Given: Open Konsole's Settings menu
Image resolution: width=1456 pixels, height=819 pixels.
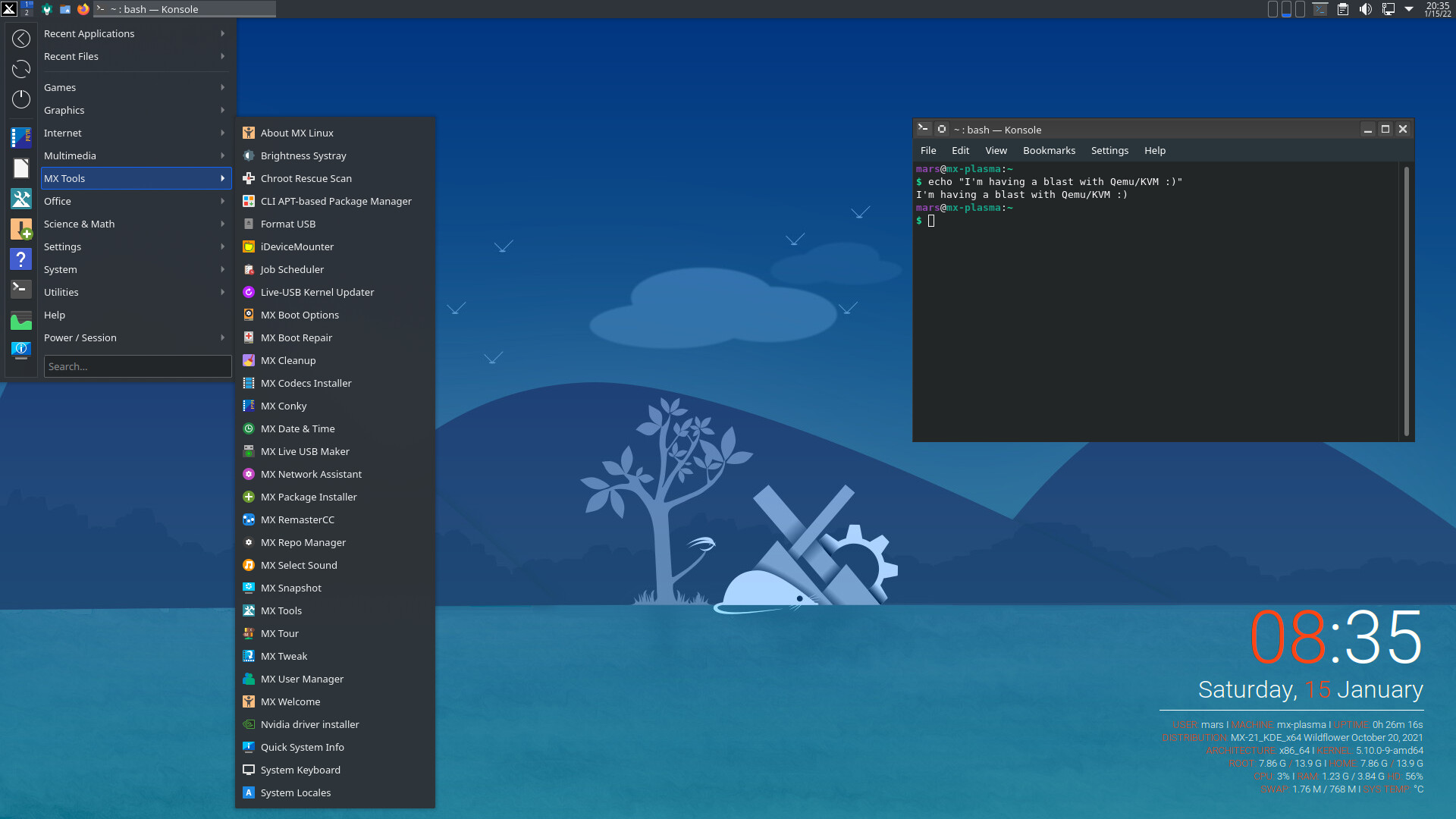Looking at the screenshot, I should click(x=1109, y=150).
